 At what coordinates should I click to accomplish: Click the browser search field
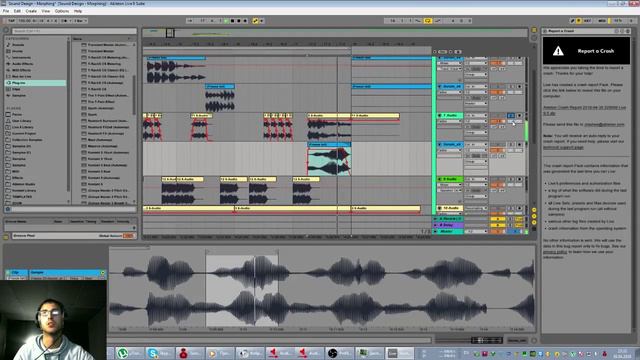[74, 31]
